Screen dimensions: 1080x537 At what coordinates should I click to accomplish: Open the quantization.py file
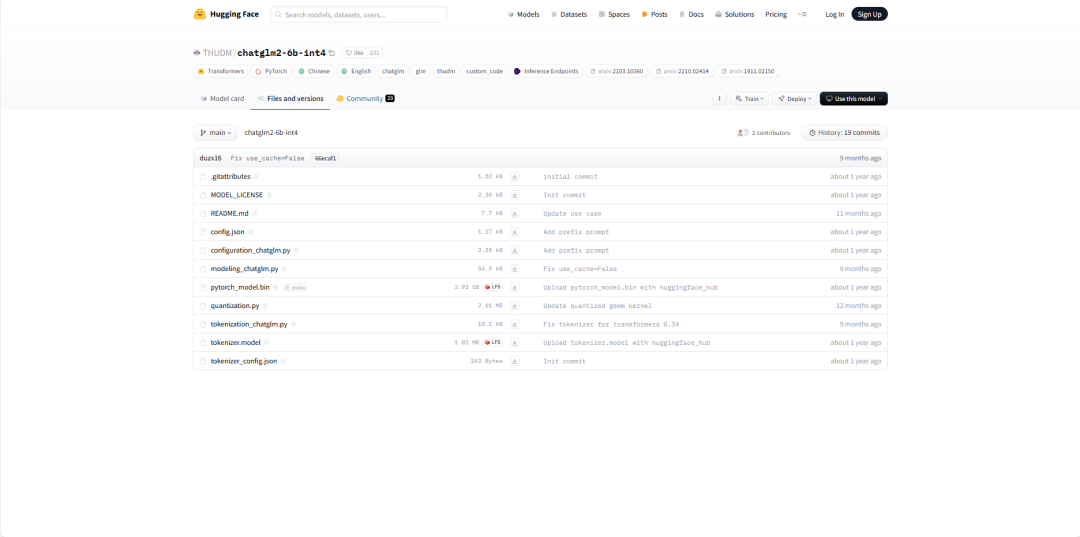(x=235, y=306)
